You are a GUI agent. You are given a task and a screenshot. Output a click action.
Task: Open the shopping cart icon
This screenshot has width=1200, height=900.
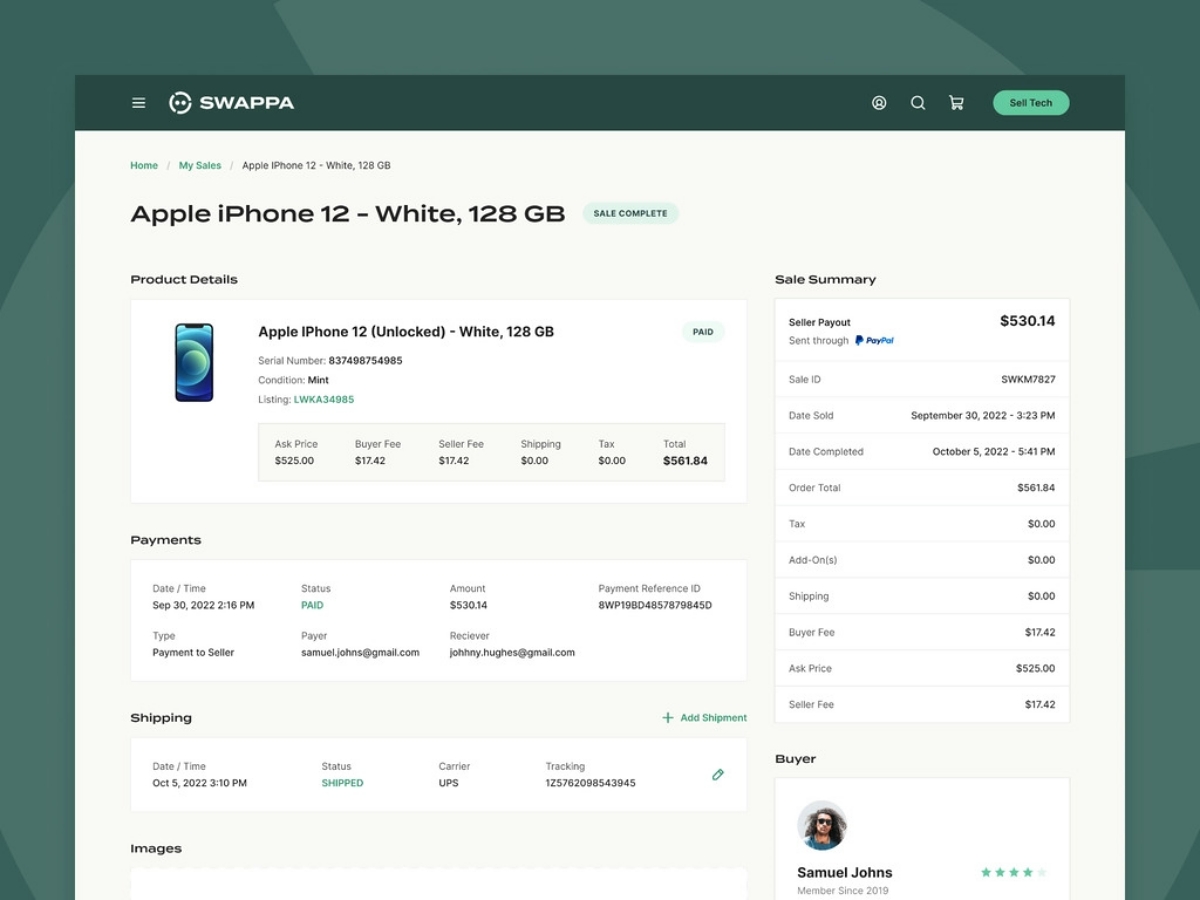click(x=956, y=103)
